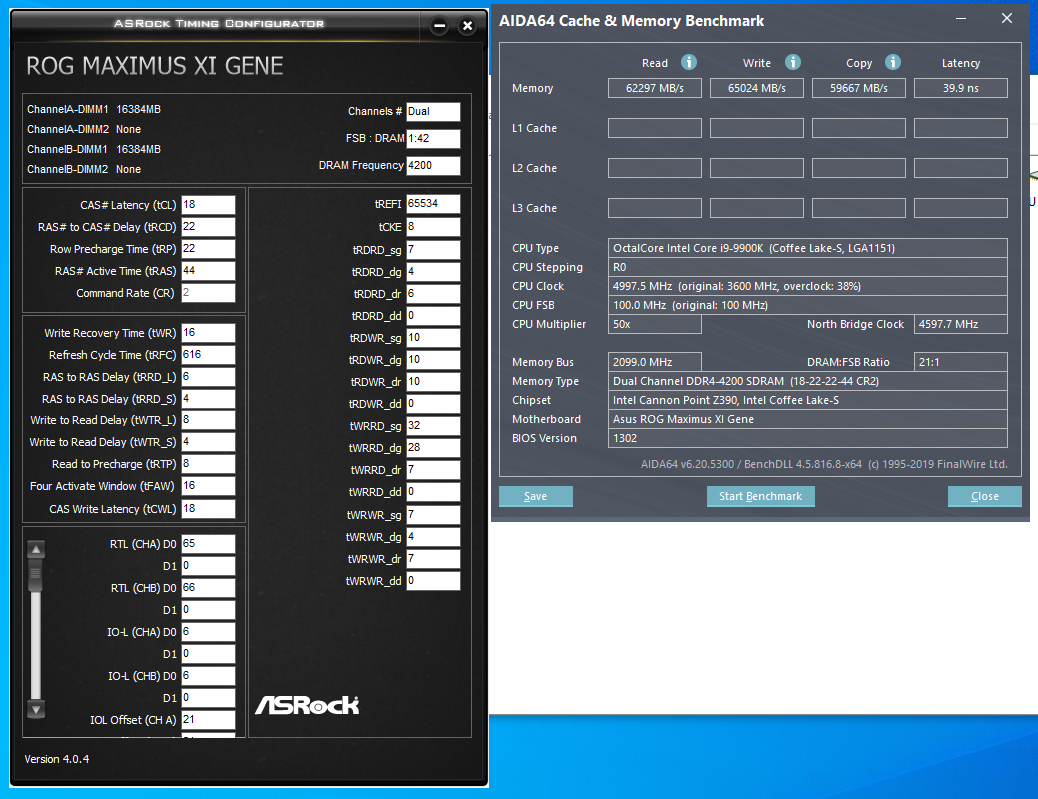Click the Motherboard value Asus ROG Maximus XI Gene
1038x799 pixels.
pyautogui.click(x=808, y=419)
